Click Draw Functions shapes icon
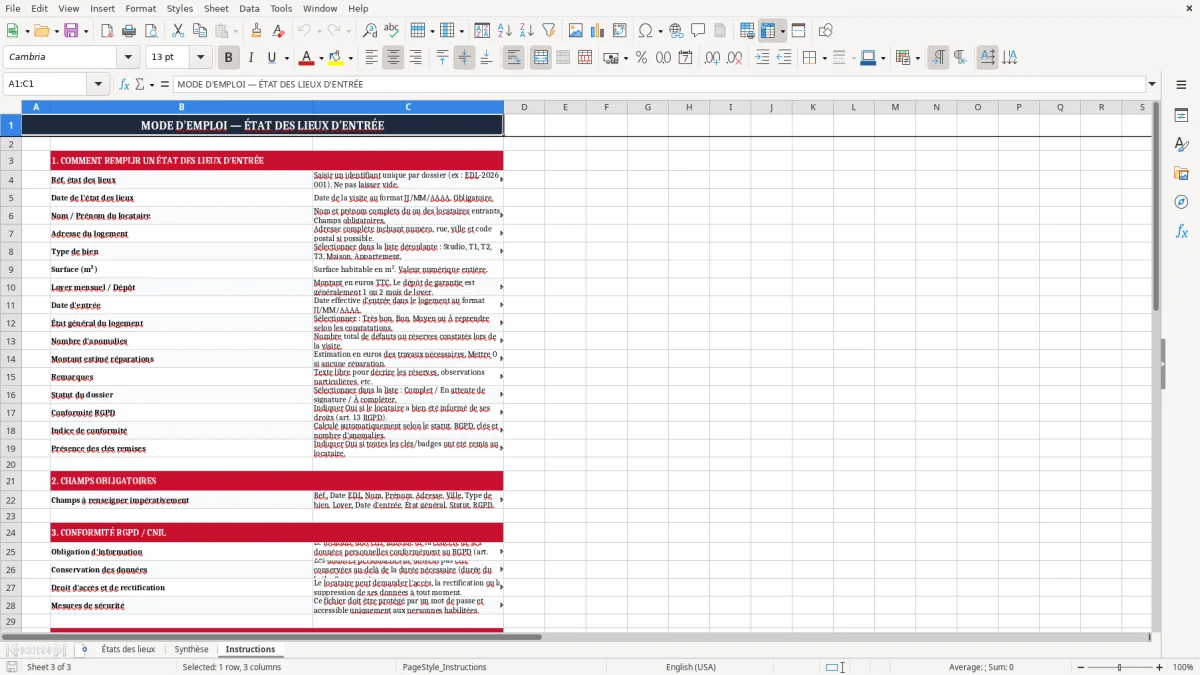 [825, 31]
